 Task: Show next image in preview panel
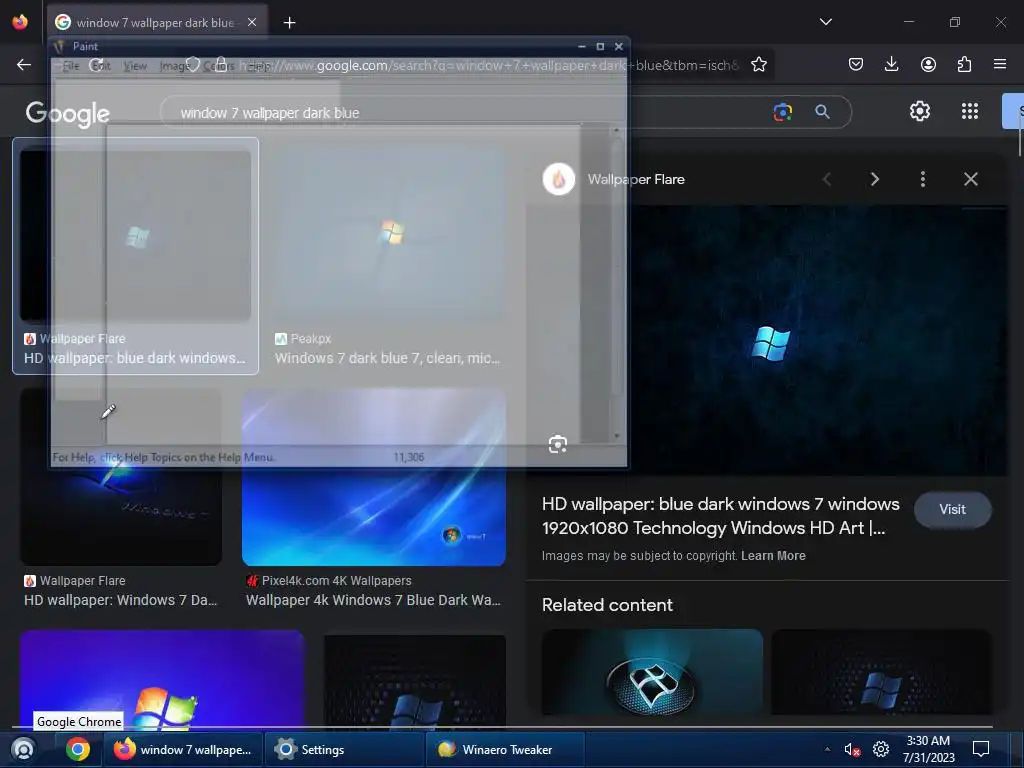tap(875, 179)
